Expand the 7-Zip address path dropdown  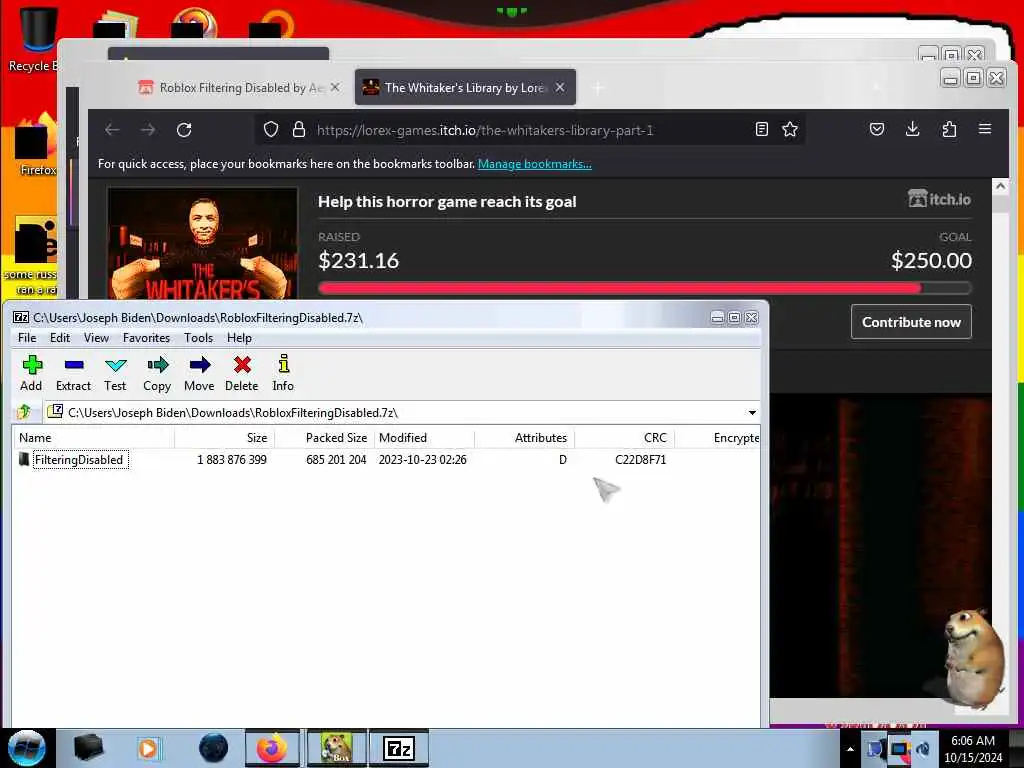pos(752,413)
